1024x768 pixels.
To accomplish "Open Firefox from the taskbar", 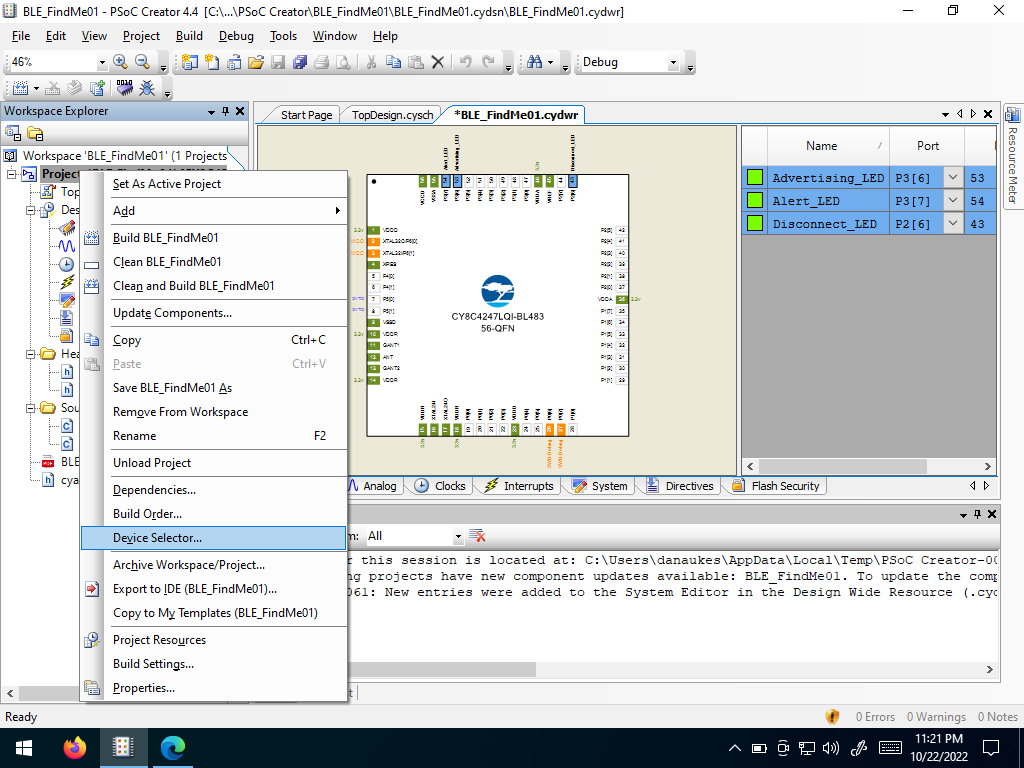I will 74,747.
